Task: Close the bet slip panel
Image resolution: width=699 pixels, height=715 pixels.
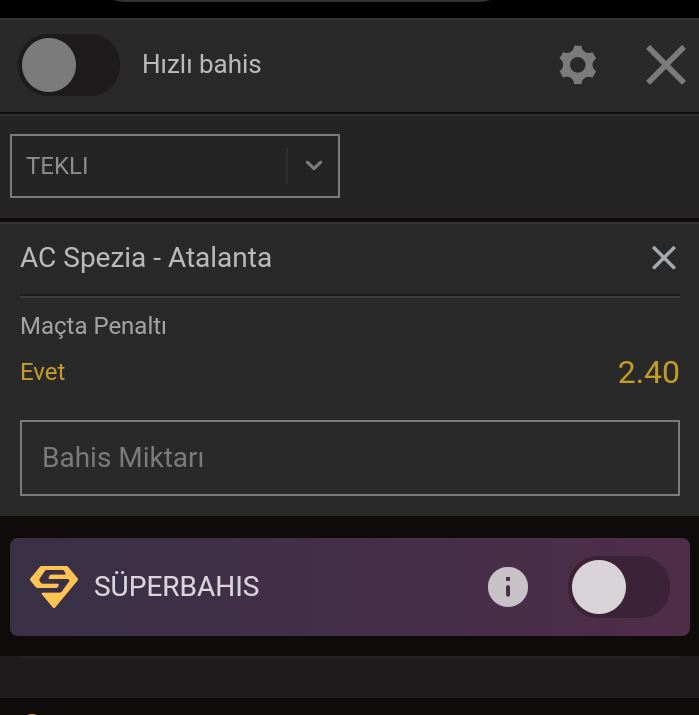Action: pos(666,65)
